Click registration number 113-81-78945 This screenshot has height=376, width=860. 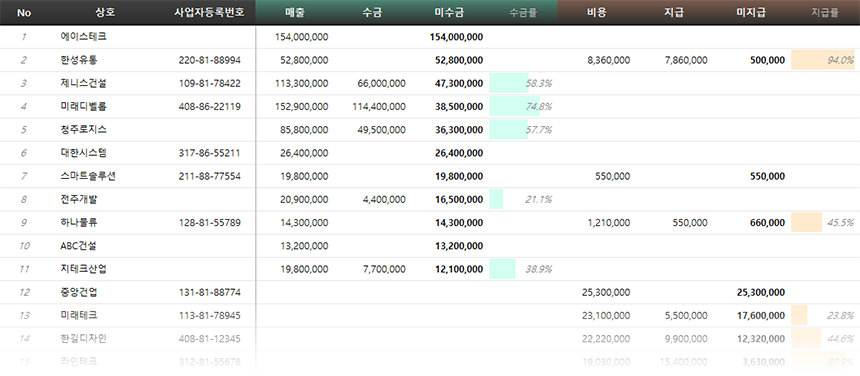(210, 315)
